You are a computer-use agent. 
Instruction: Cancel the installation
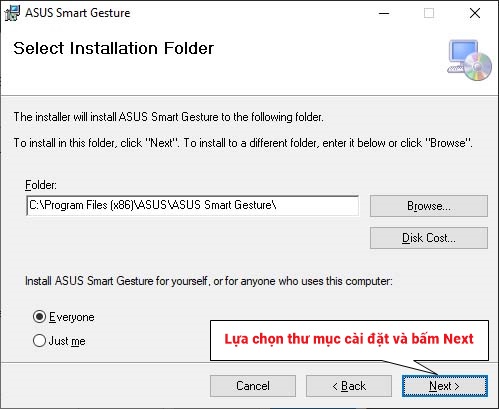click(253, 386)
